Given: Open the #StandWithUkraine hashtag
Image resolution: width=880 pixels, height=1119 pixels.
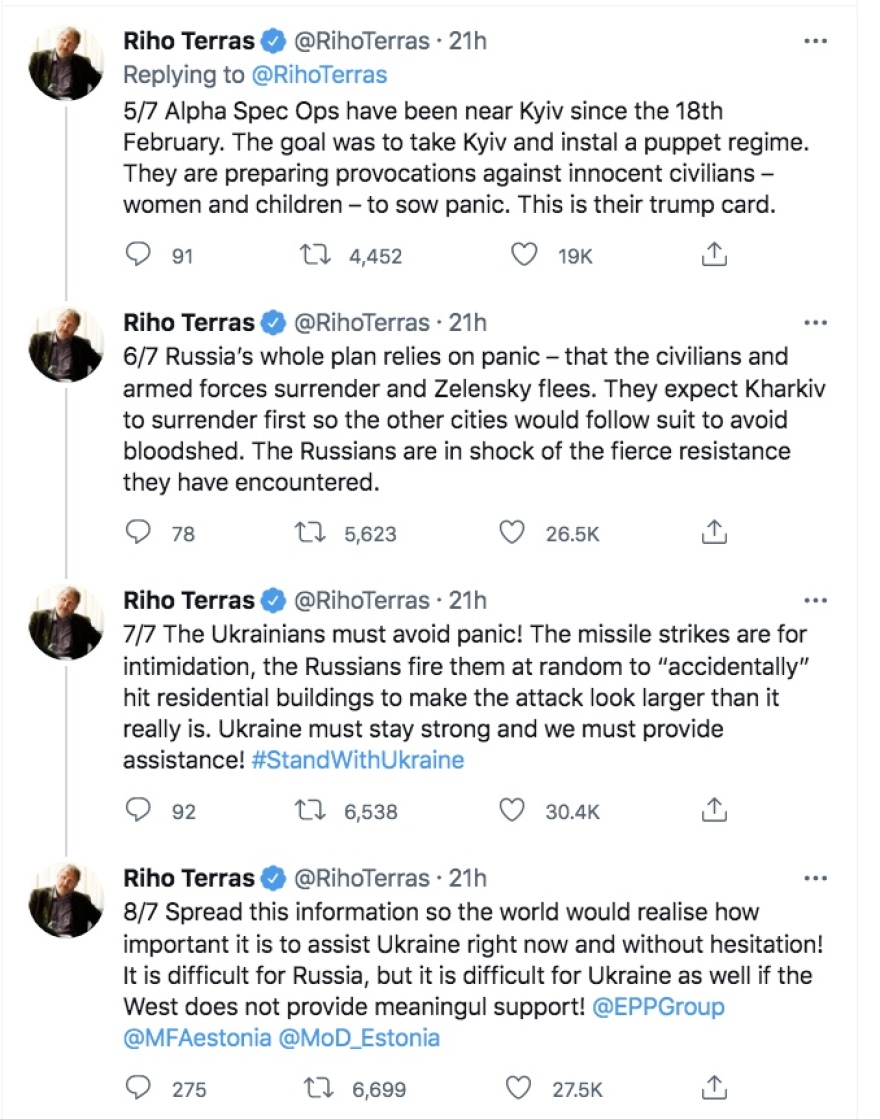Looking at the screenshot, I should (x=357, y=760).
